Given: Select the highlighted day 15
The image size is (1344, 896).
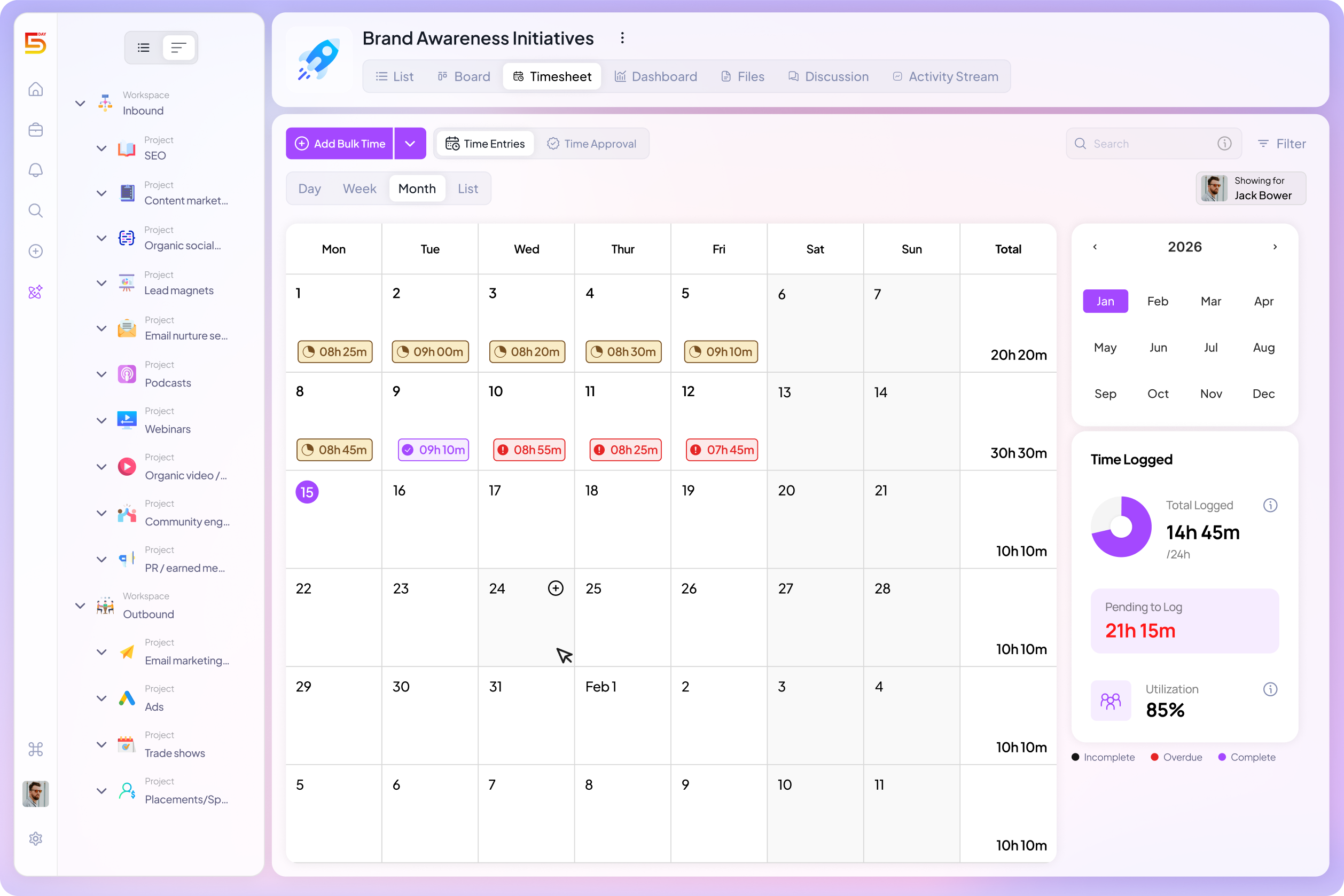Looking at the screenshot, I should point(307,492).
